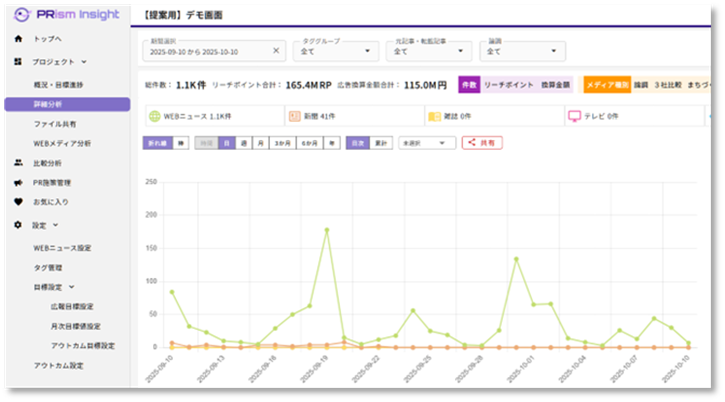Click the people icon for 比較分析

click(18, 162)
